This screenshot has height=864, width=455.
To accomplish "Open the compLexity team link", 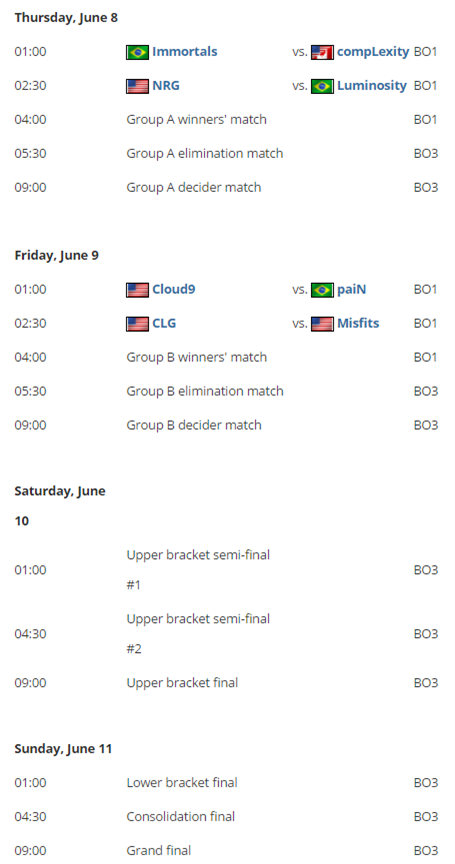I will click(x=373, y=52).
